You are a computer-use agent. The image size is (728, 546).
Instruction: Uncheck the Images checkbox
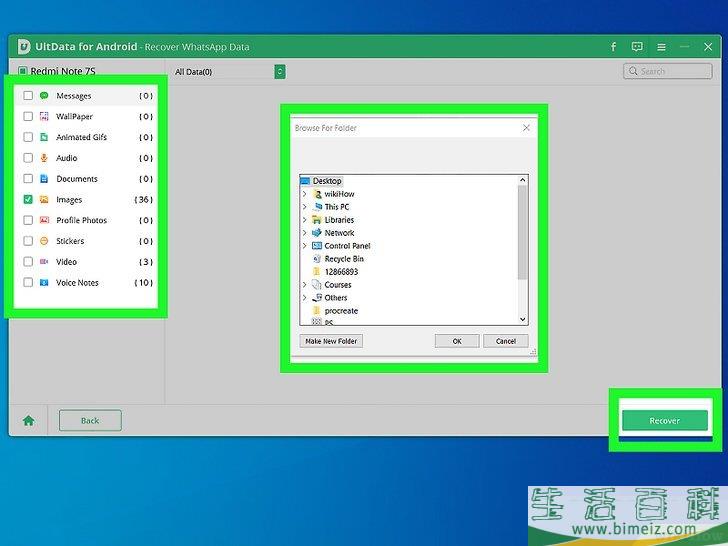click(28, 200)
